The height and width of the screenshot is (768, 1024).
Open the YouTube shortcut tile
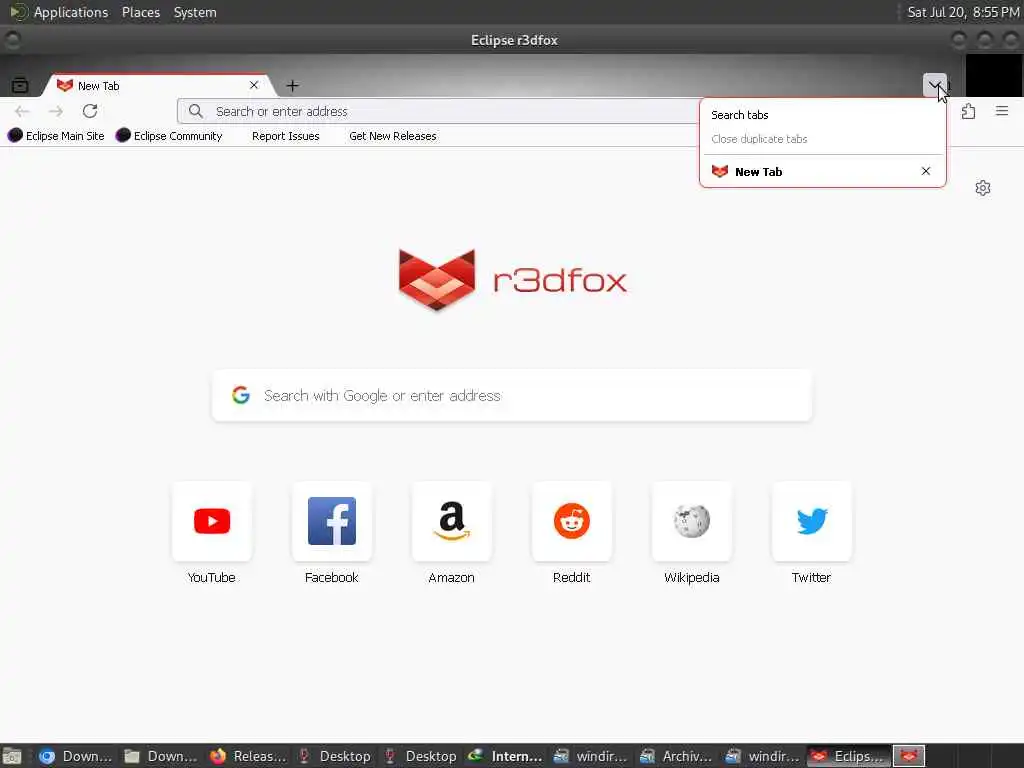pyautogui.click(x=212, y=521)
